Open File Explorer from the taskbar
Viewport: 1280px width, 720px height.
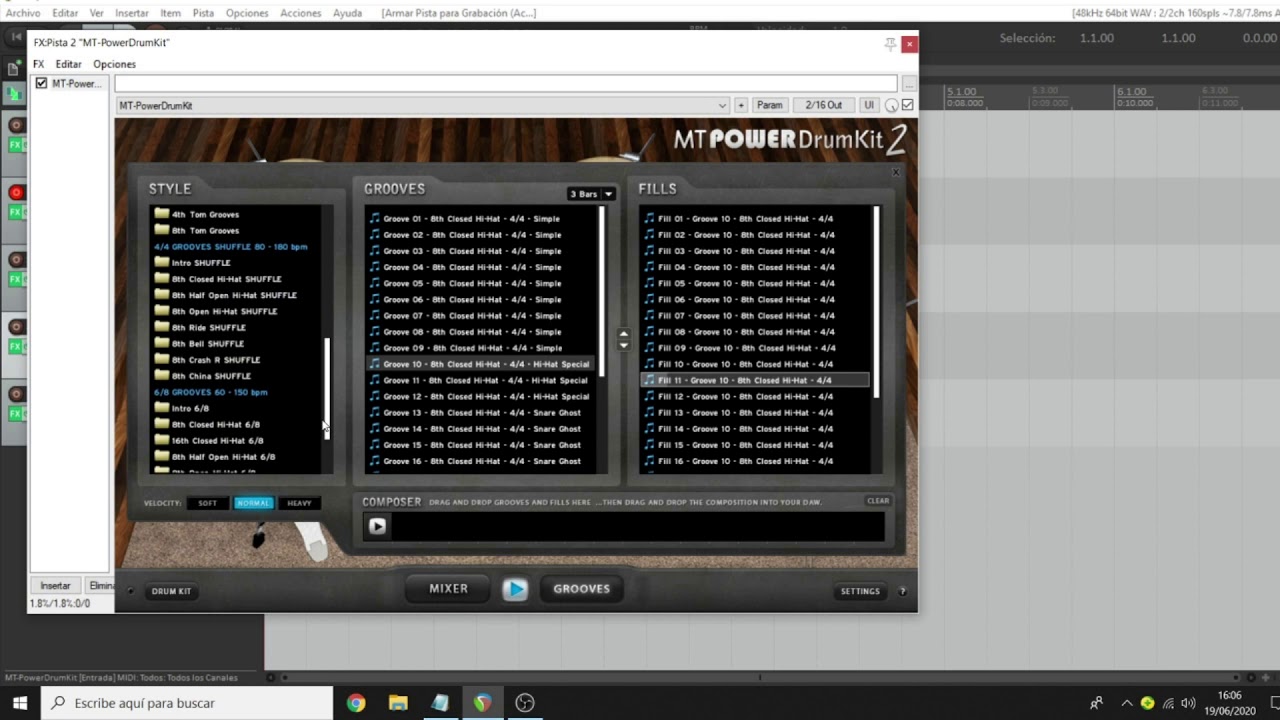[x=398, y=703]
